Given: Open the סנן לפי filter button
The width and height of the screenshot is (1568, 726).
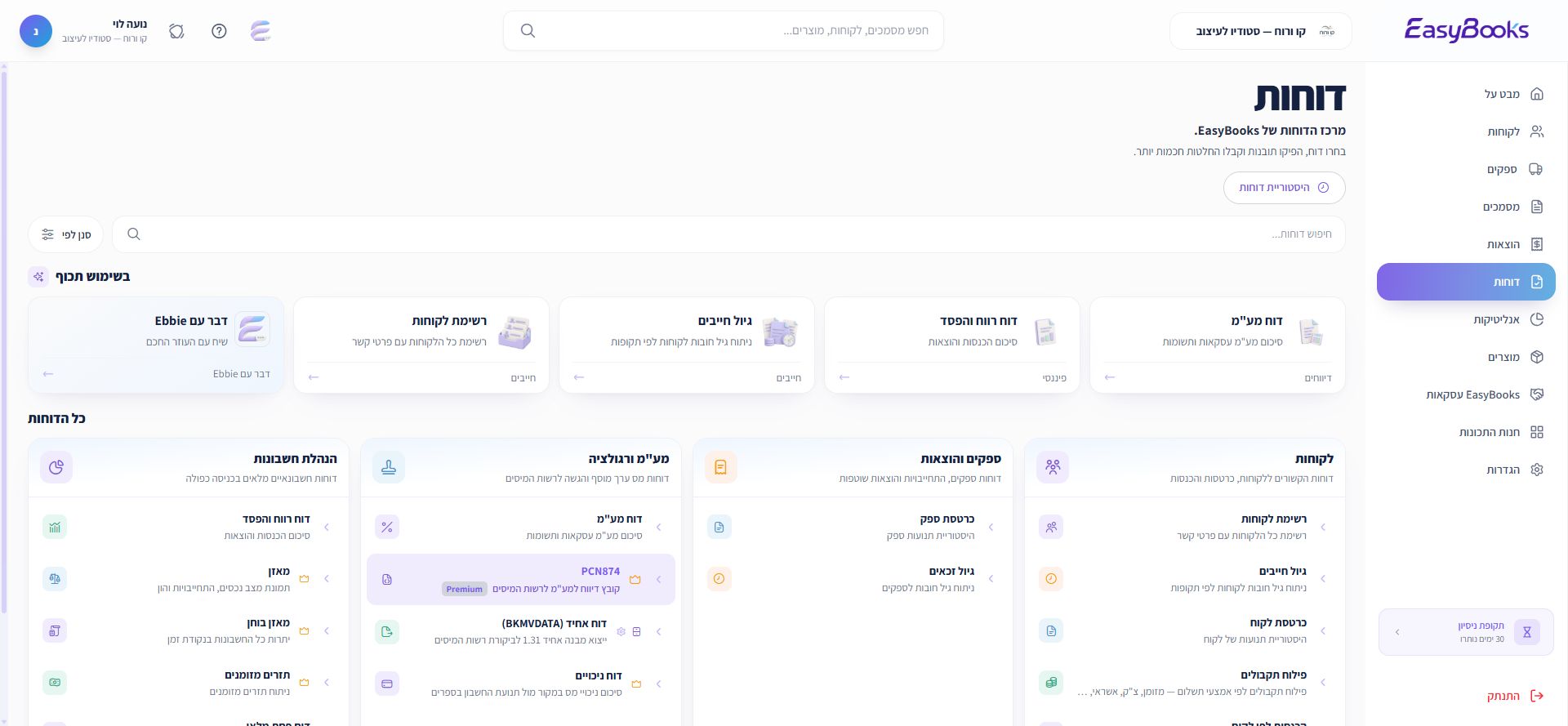Looking at the screenshot, I should (x=66, y=234).
